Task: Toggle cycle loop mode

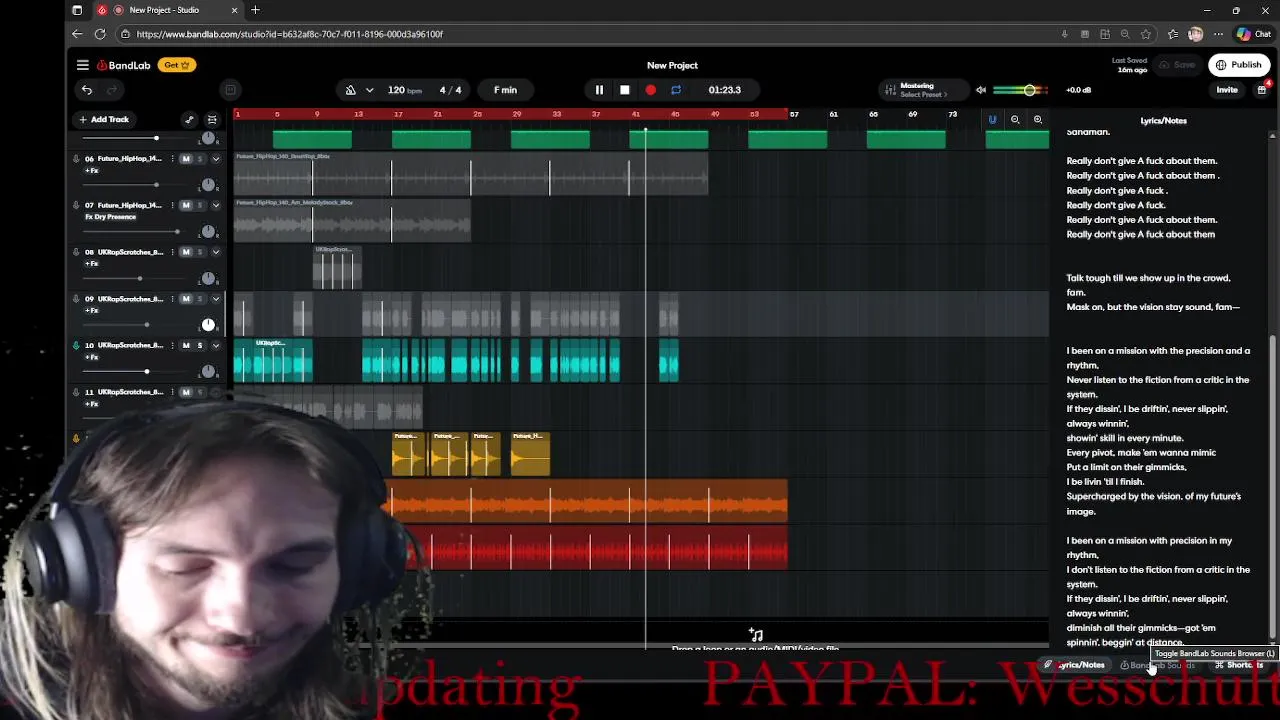Action: point(676,90)
